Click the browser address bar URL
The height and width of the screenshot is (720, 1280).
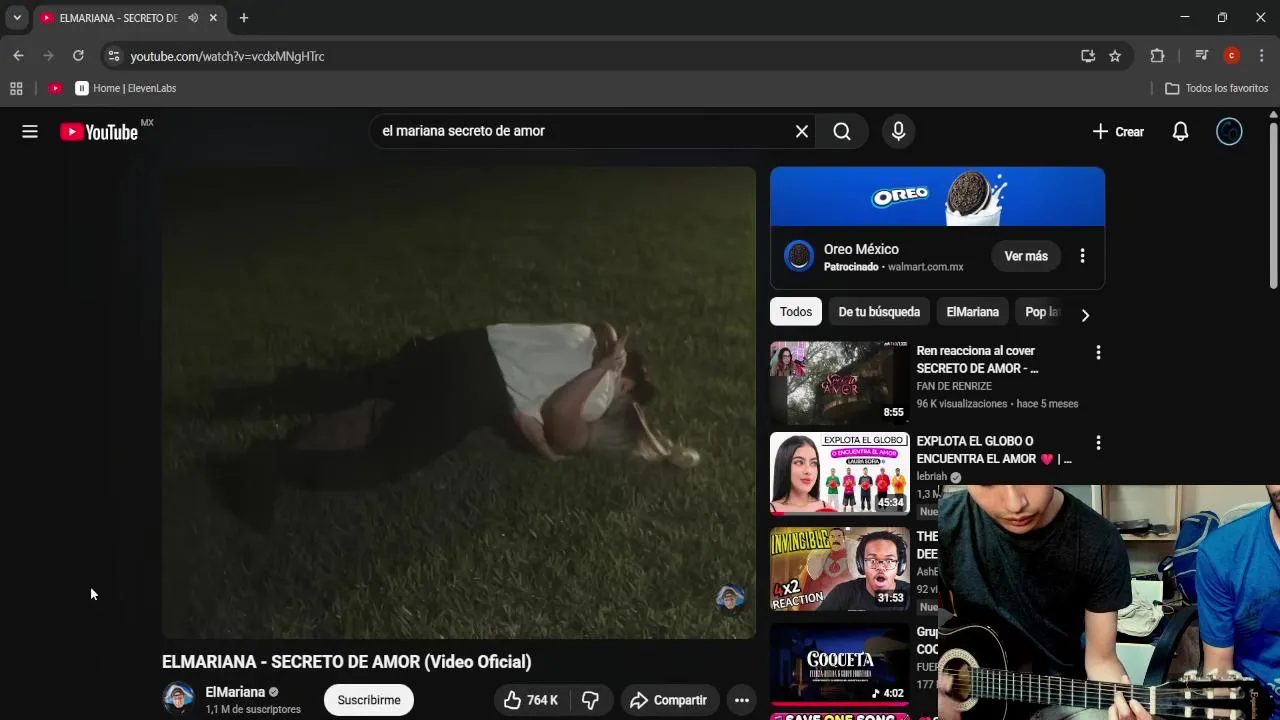(x=227, y=56)
